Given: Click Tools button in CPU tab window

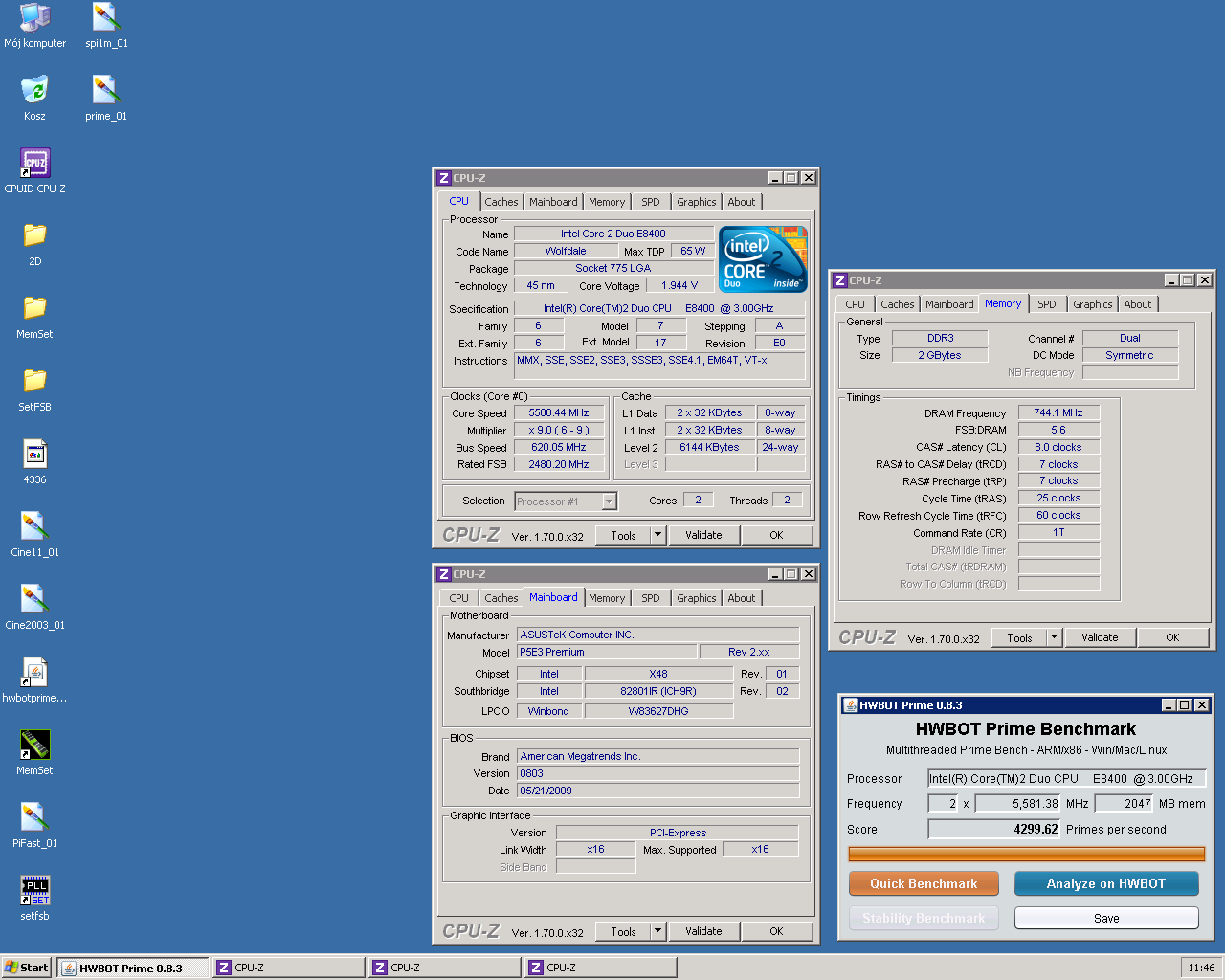Looking at the screenshot, I should point(624,535).
